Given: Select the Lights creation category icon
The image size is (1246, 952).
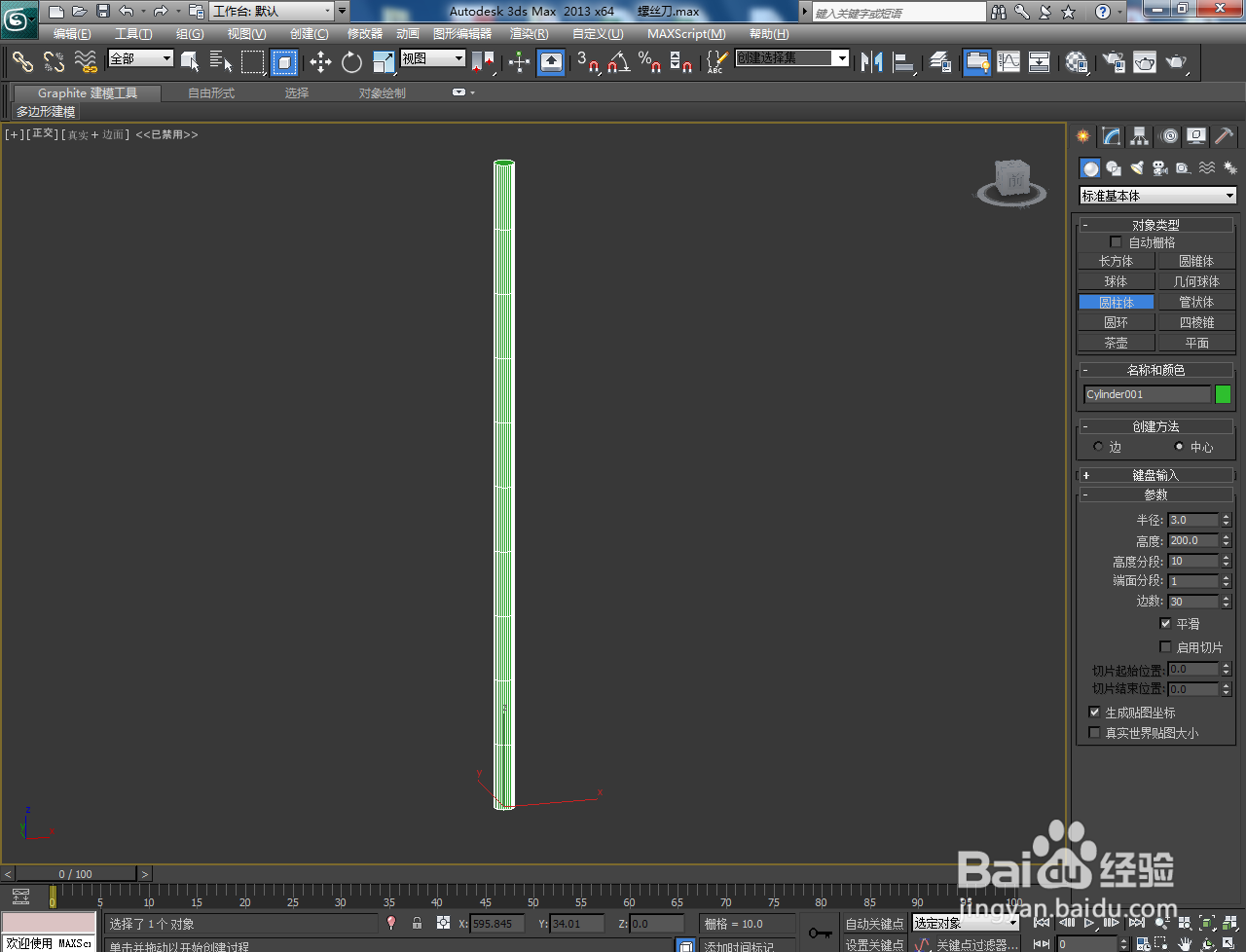Looking at the screenshot, I should [1136, 168].
